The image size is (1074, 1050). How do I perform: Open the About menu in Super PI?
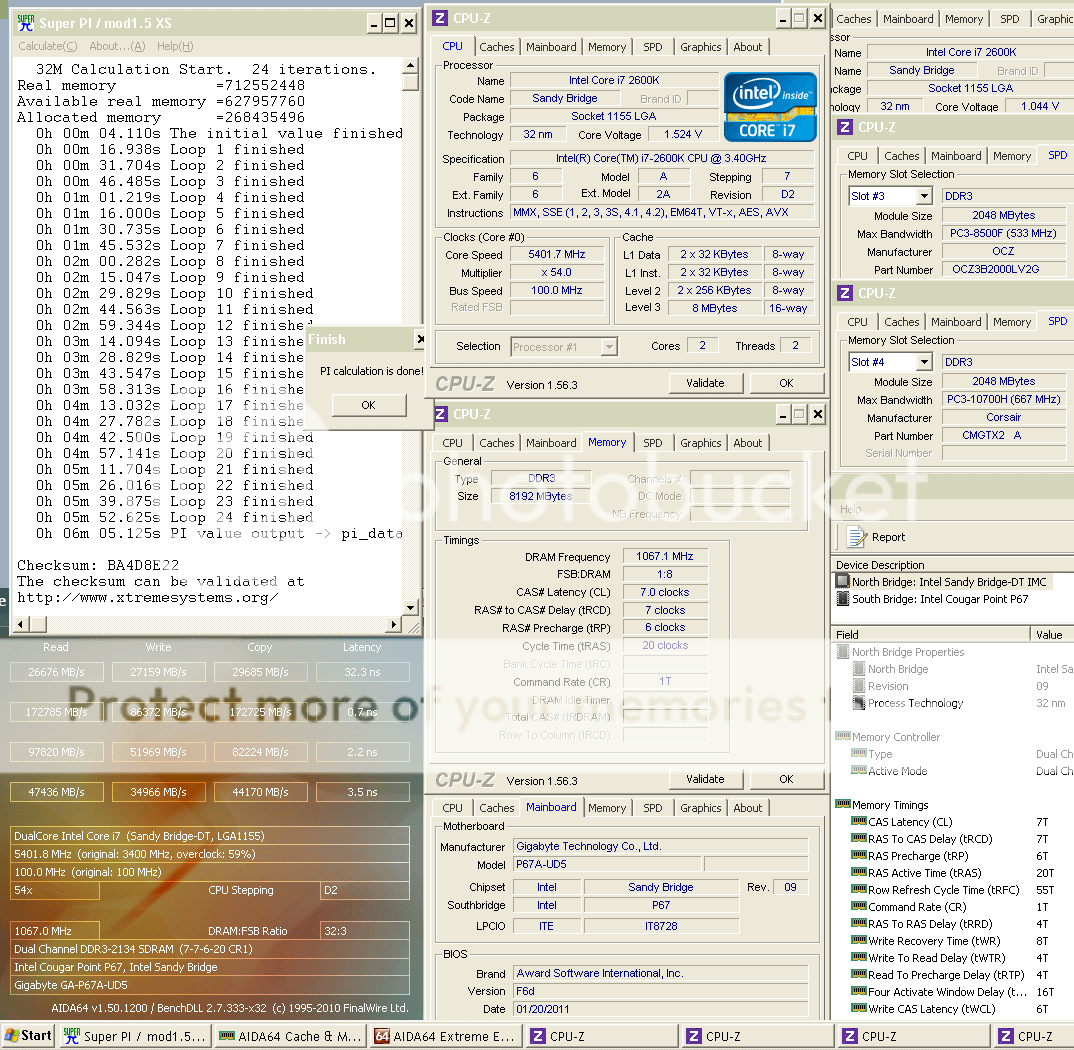tap(117, 46)
